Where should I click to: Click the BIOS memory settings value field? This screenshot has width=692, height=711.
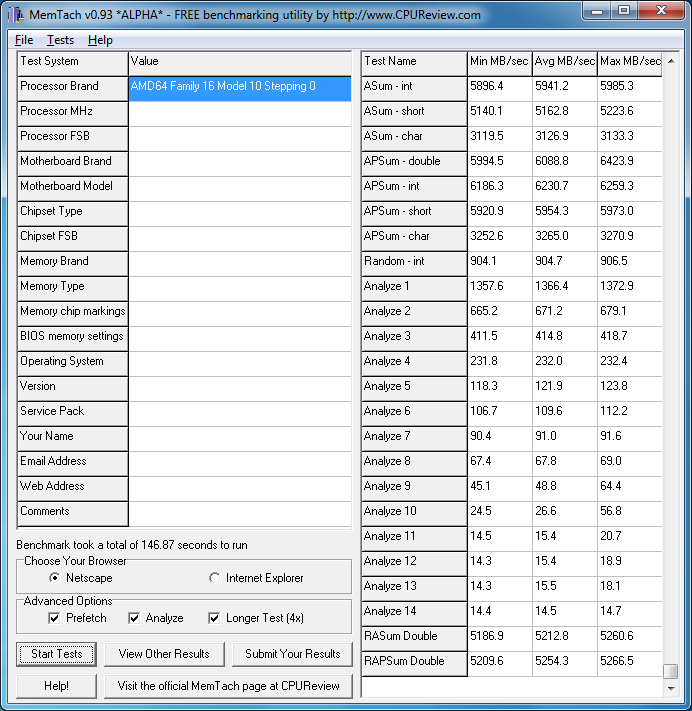240,339
